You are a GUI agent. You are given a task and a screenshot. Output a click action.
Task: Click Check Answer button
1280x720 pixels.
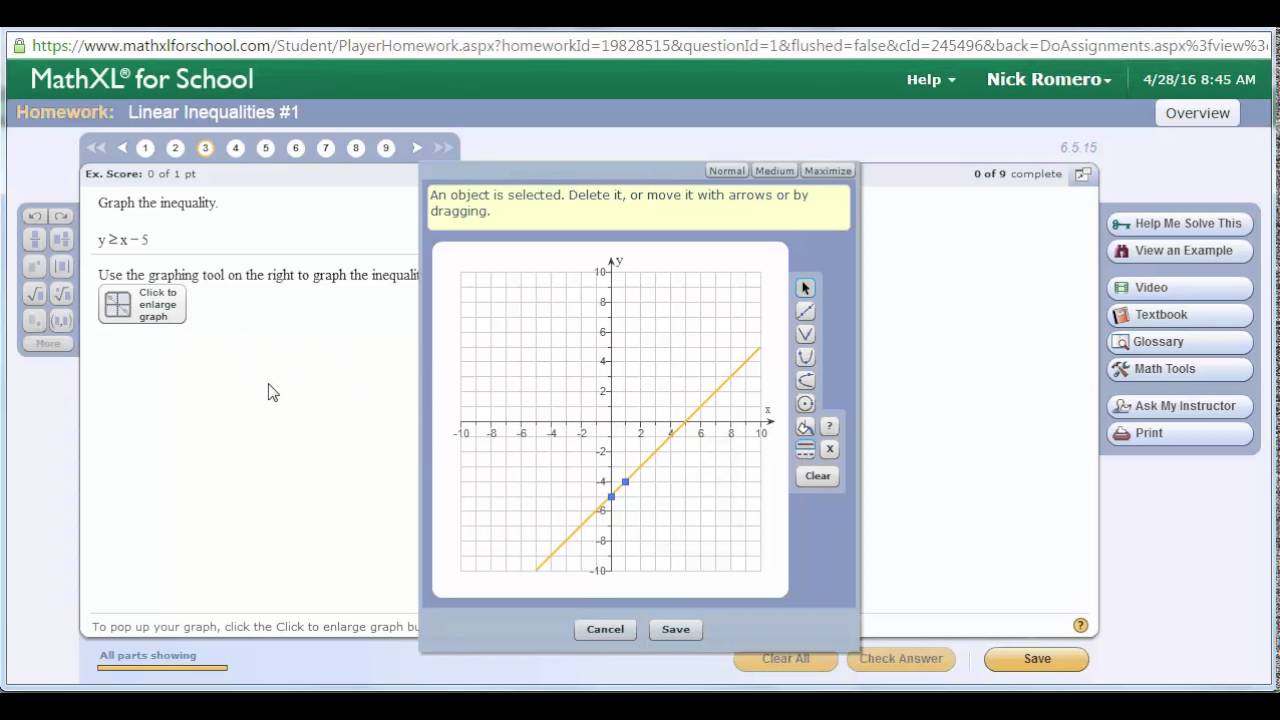[x=901, y=659]
